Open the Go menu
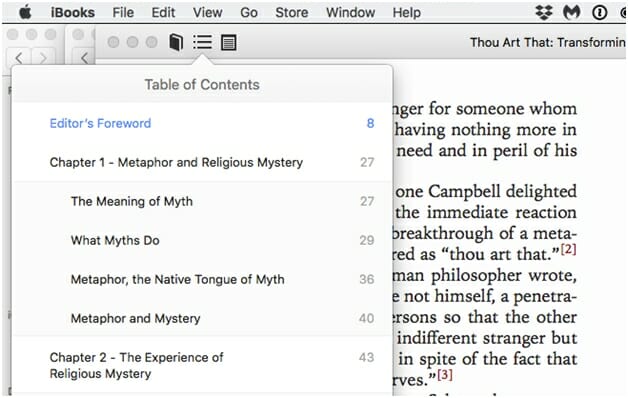 coord(249,12)
